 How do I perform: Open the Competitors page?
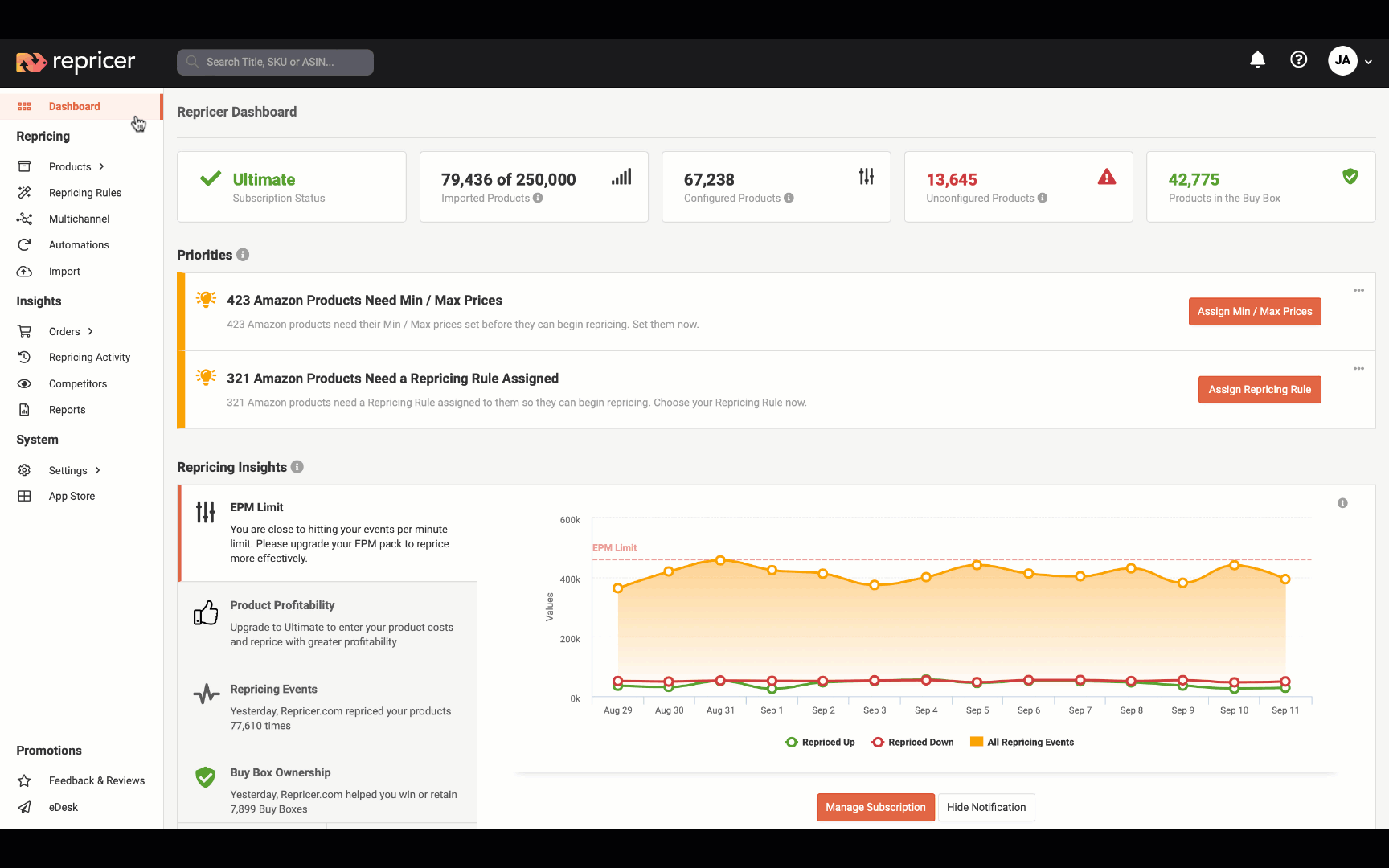(x=78, y=384)
